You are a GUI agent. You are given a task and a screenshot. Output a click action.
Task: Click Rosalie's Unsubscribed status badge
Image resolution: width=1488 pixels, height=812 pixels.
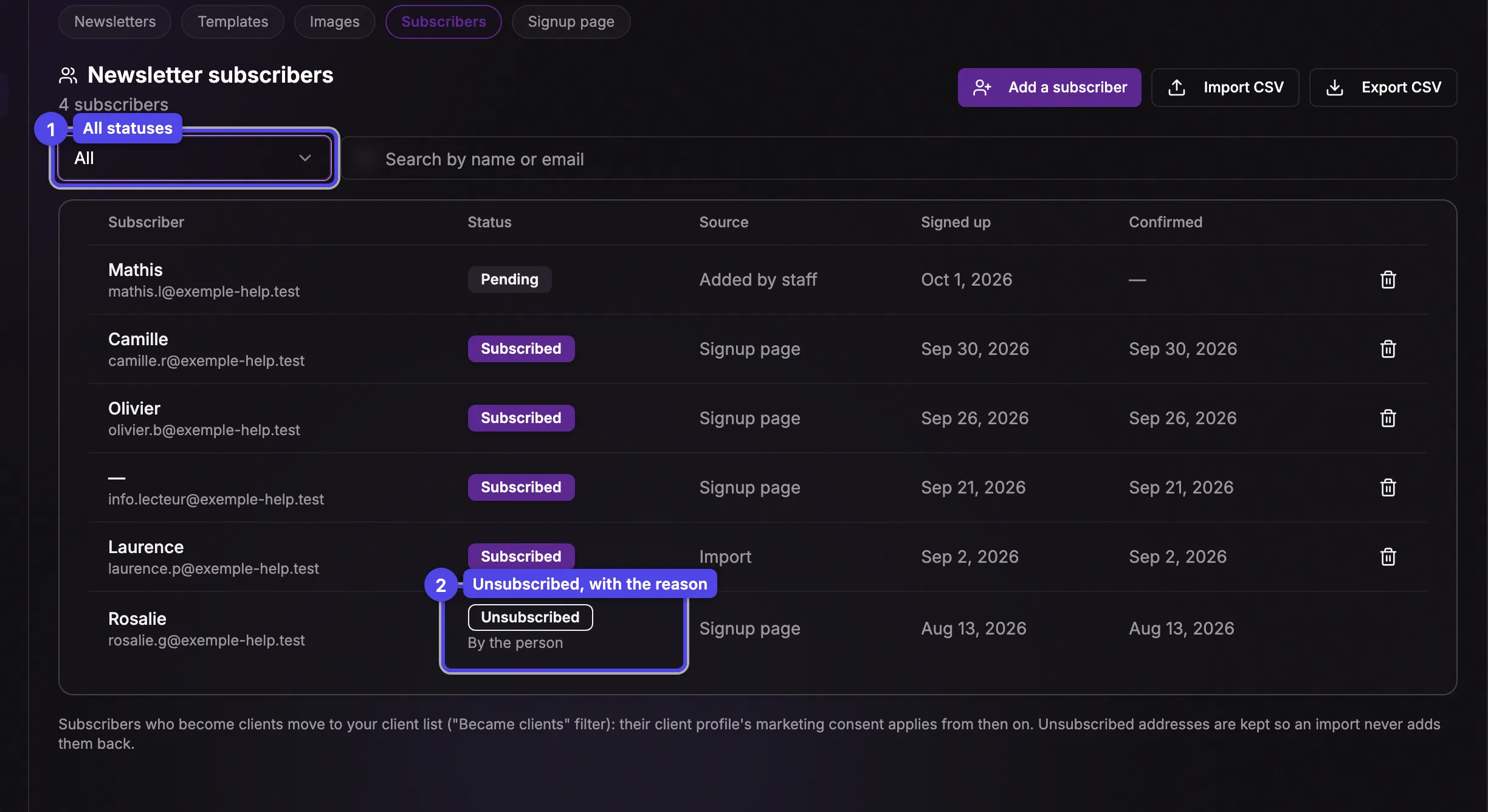[x=530, y=618]
